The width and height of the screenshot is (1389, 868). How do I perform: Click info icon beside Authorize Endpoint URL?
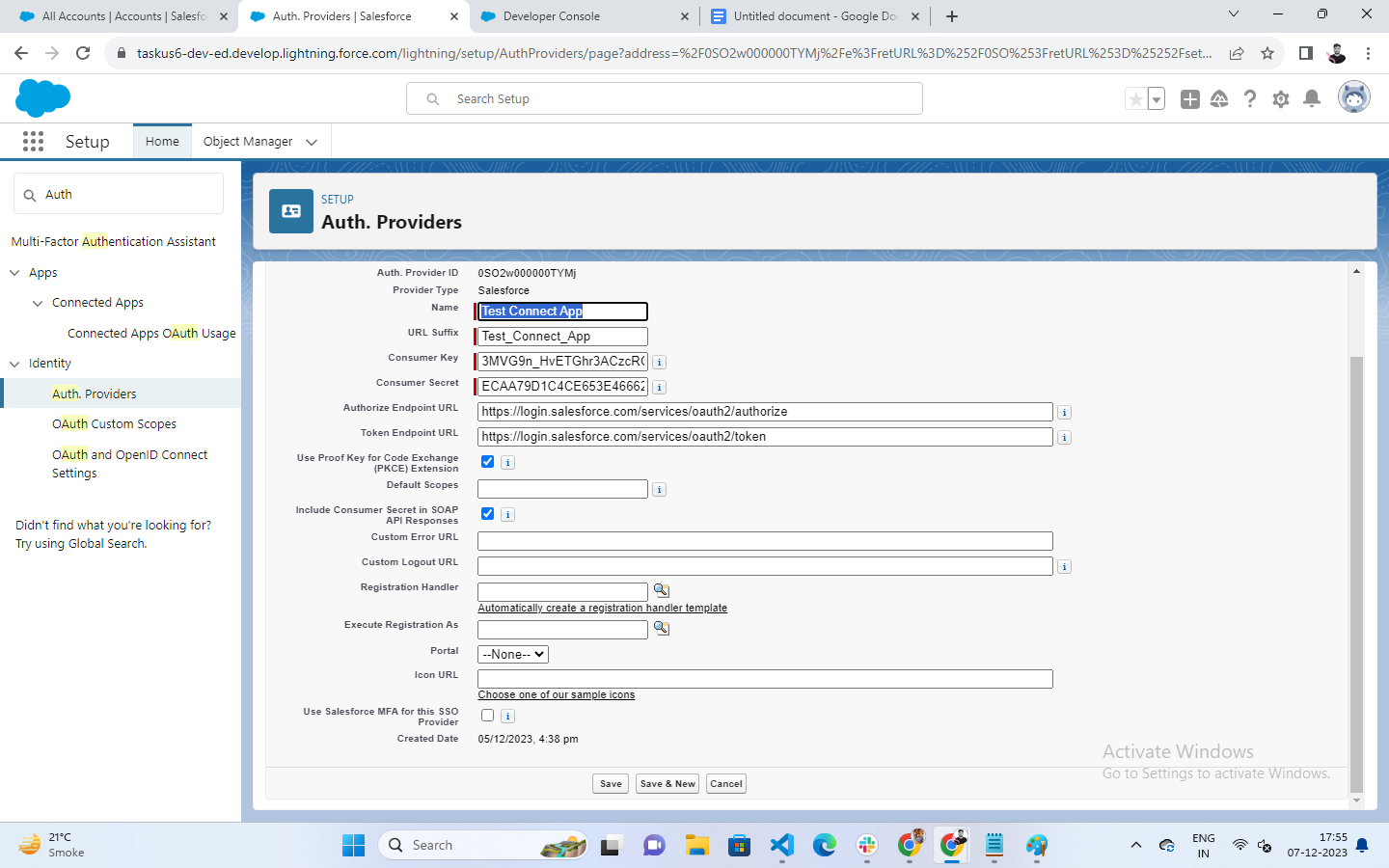click(x=1065, y=413)
